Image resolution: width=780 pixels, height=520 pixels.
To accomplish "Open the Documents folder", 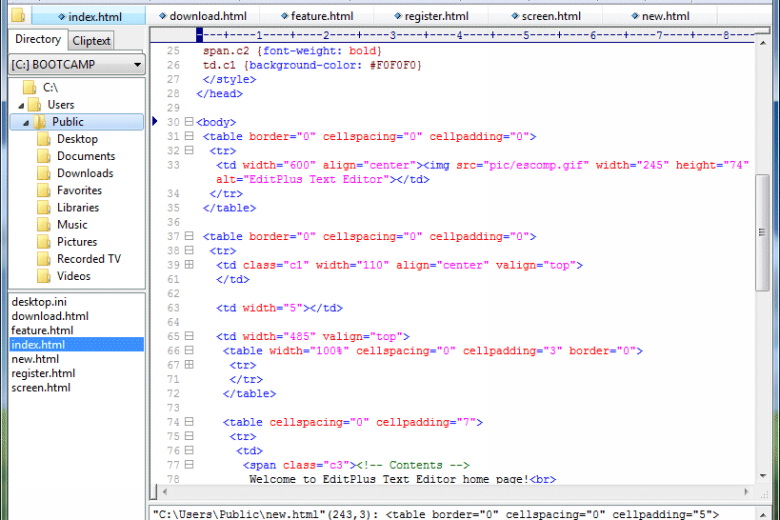I will tap(86, 156).
